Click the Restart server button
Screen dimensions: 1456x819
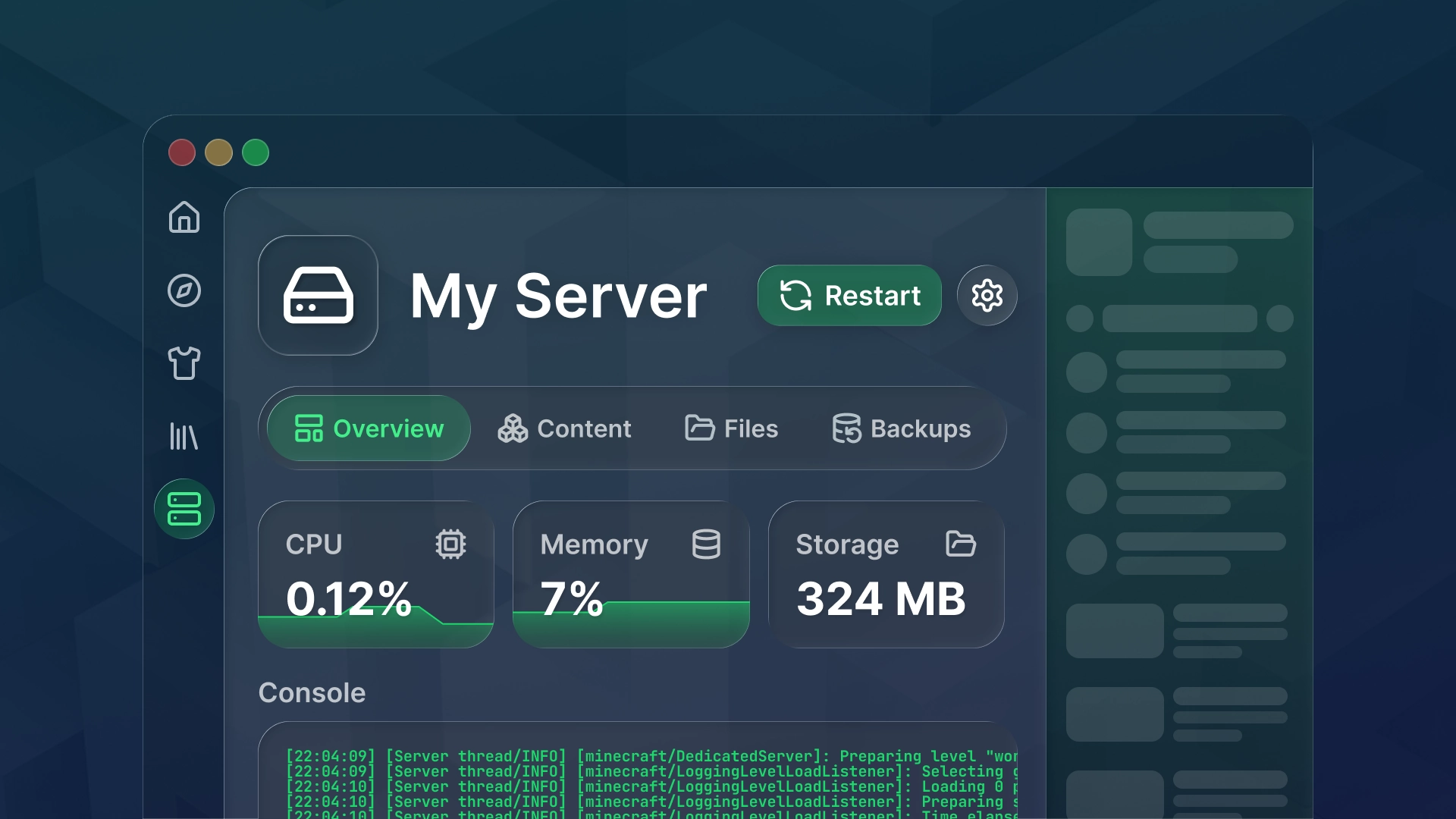pos(849,295)
